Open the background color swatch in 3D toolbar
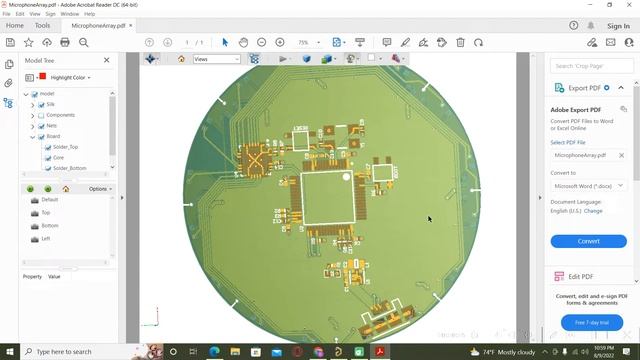Viewport: 640px width, 360px height. (371, 58)
